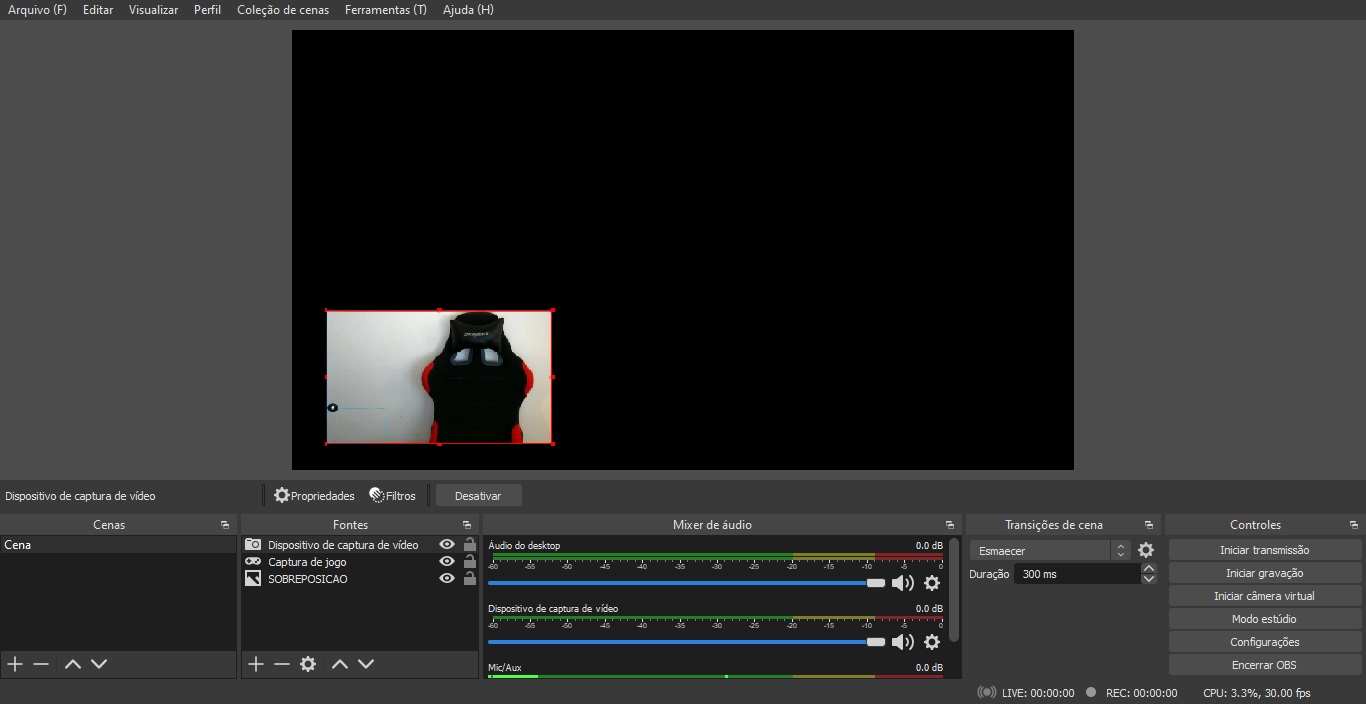Open scene transition properties gear icon
The height and width of the screenshot is (704, 1366).
click(1146, 550)
